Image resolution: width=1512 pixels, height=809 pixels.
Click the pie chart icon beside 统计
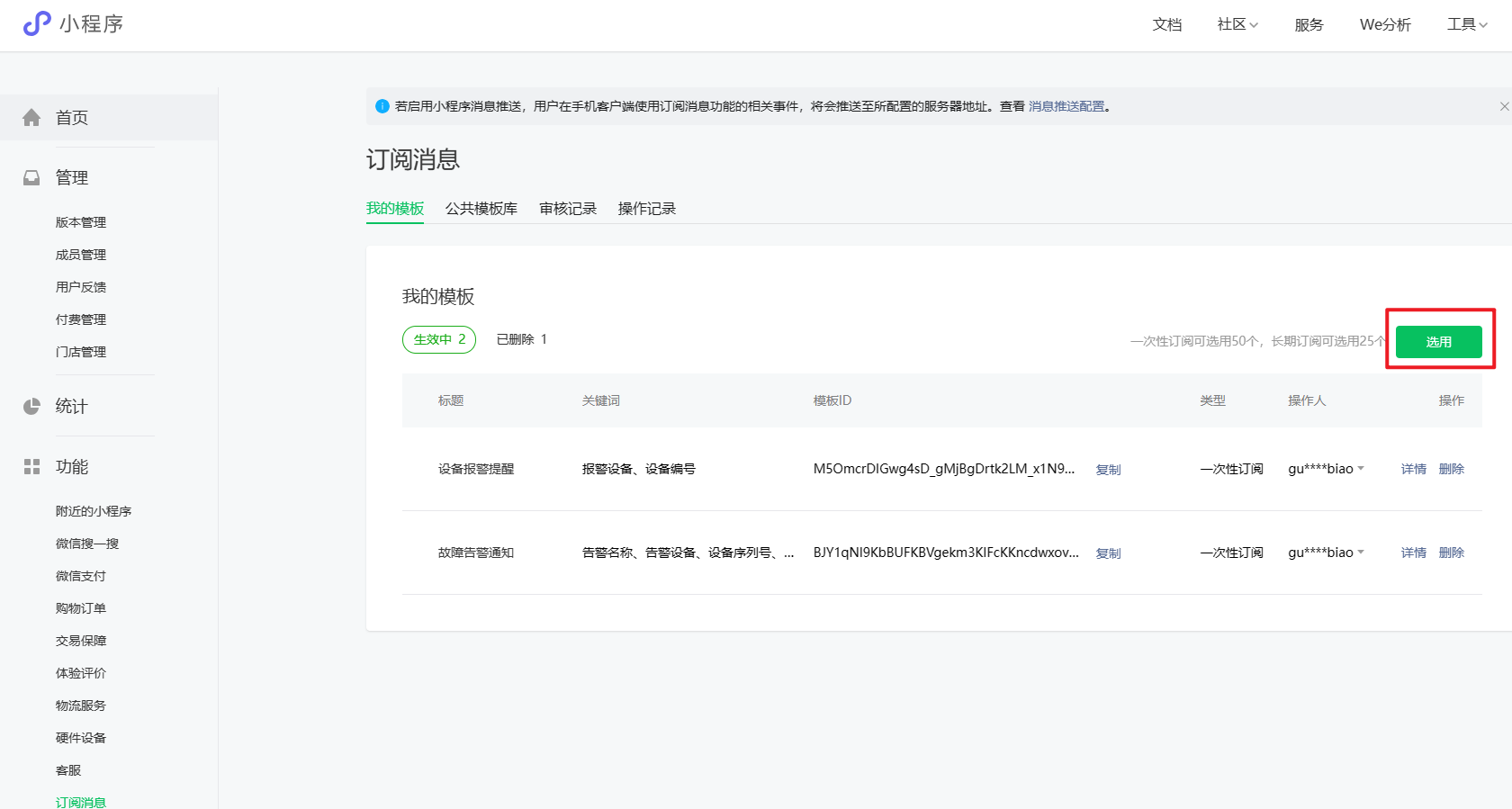[x=31, y=407]
